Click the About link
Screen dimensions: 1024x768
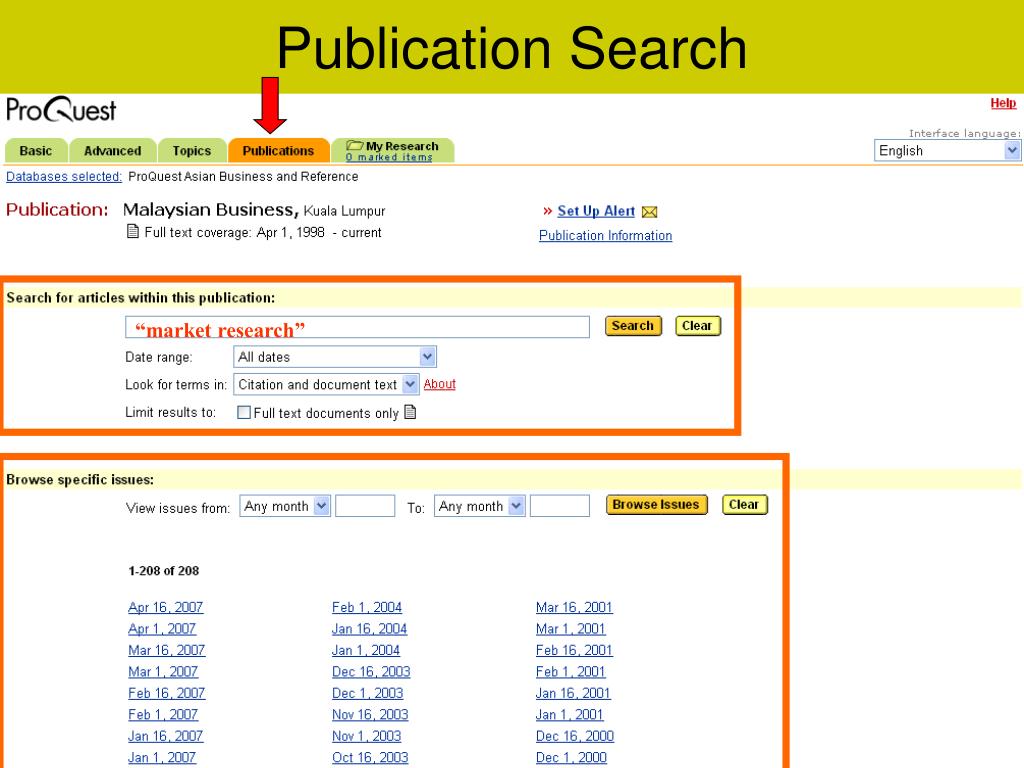pyautogui.click(x=440, y=384)
